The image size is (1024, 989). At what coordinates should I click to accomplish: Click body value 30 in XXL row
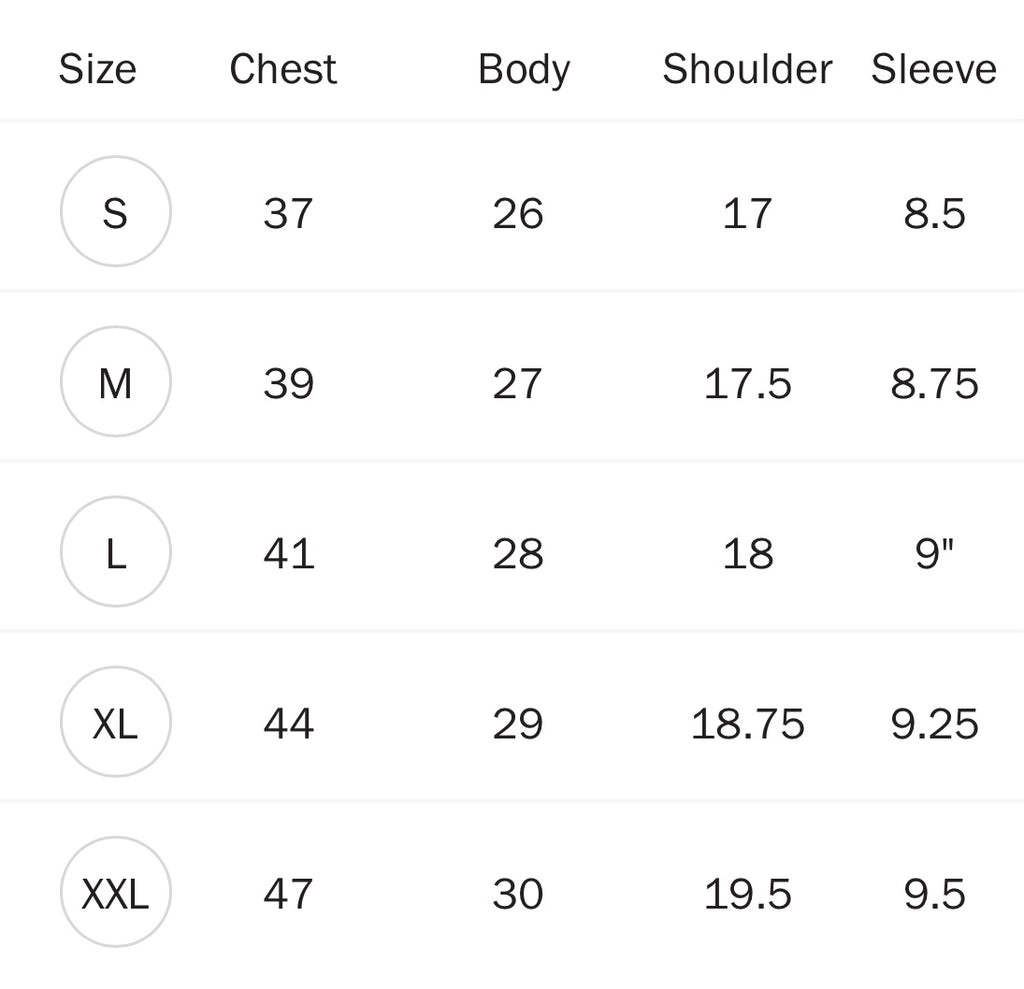pos(518,893)
